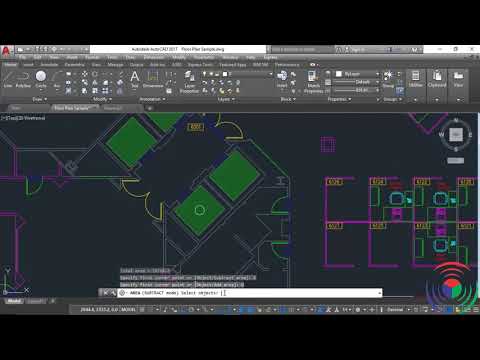The height and width of the screenshot is (360, 480).
Task: Select the Mirror tool in Modify panel
Action: [x=95, y=82]
